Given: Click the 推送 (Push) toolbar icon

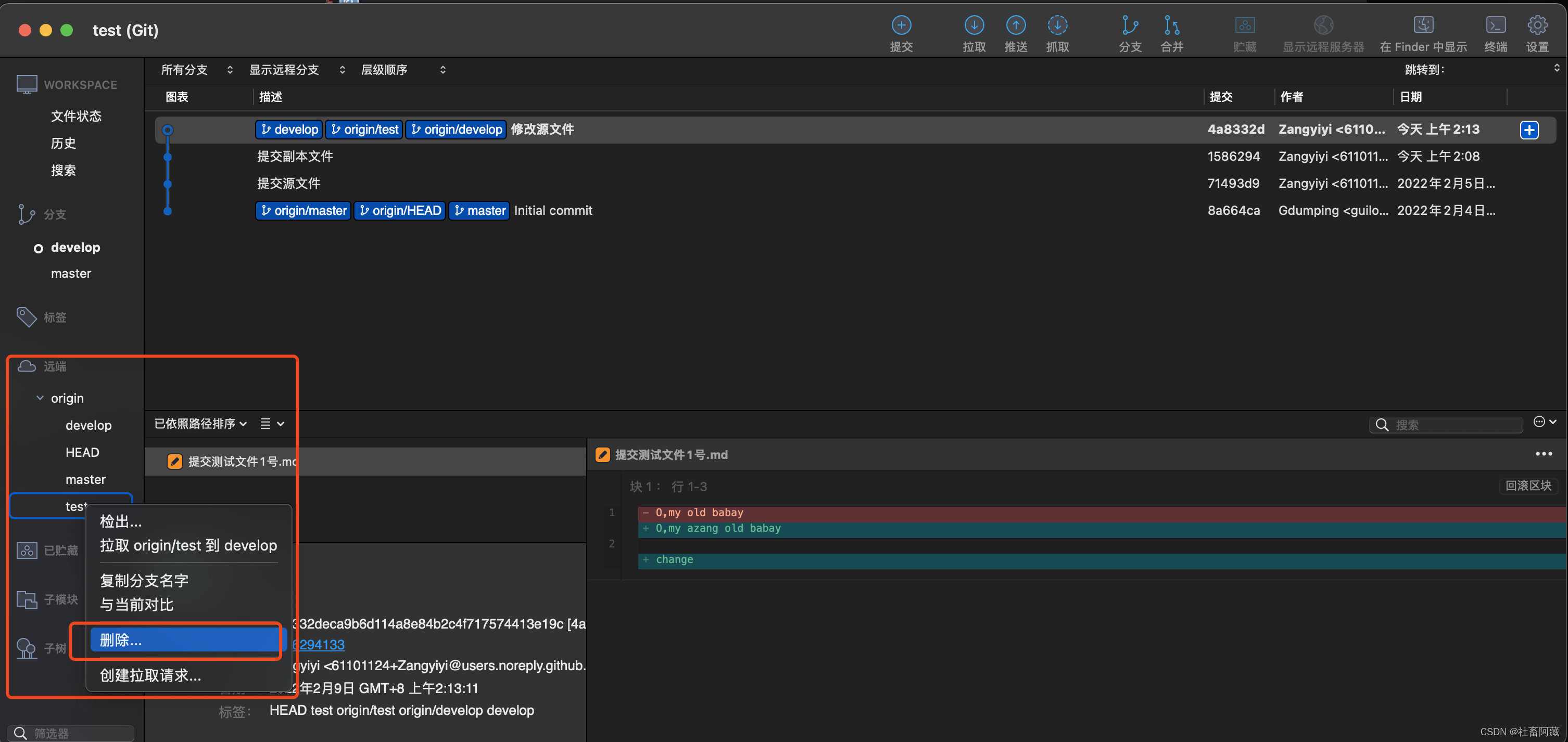Looking at the screenshot, I should (1015, 25).
